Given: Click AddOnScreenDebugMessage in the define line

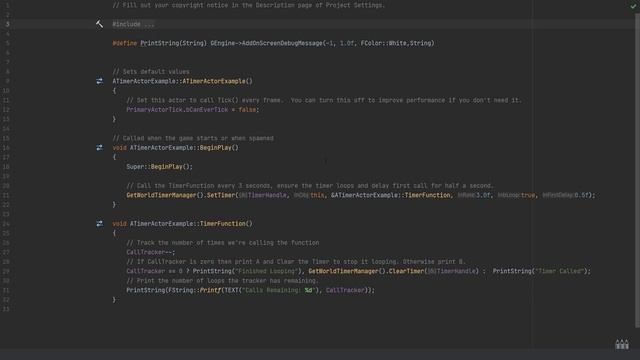Looking at the screenshot, I should (x=282, y=43).
